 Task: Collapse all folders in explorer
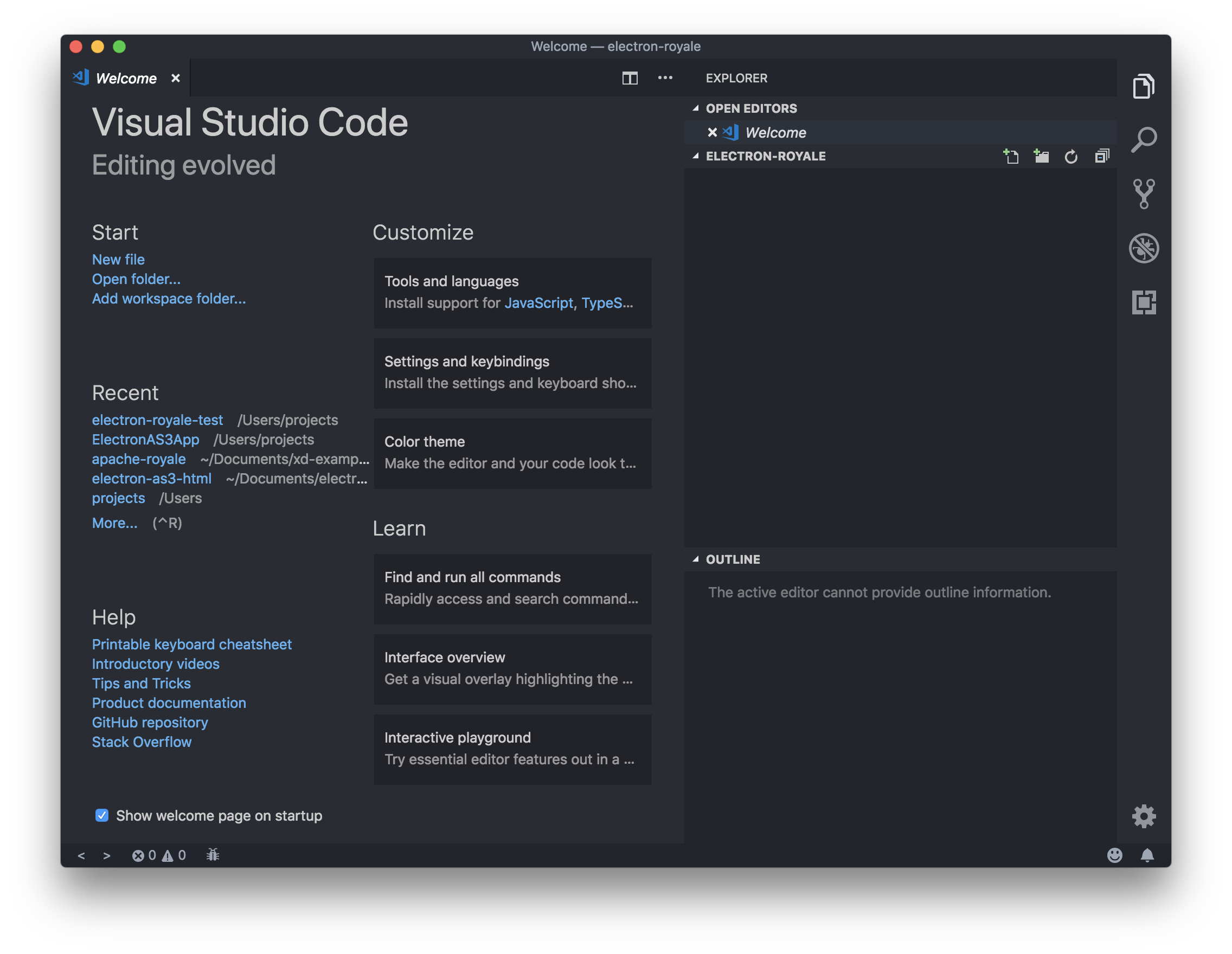click(1102, 156)
